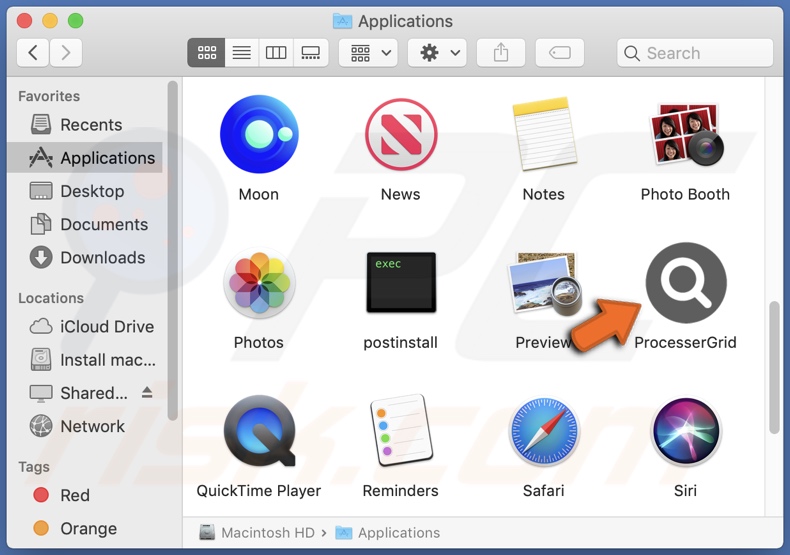
Task: Open the gear Action menu
Action: pyautogui.click(x=437, y=53)
